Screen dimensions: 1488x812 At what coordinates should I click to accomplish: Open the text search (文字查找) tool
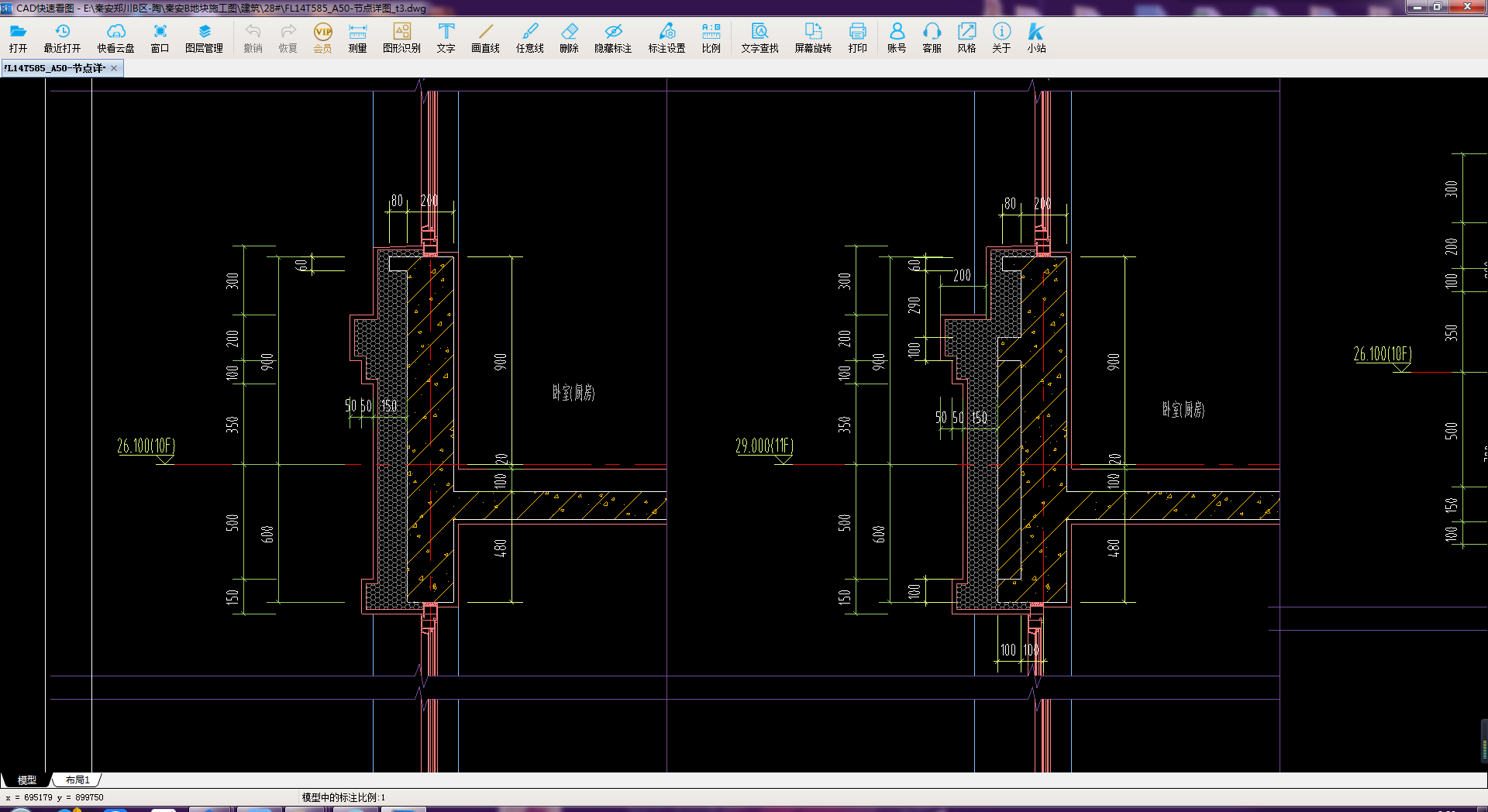click(x=759, y=37)
